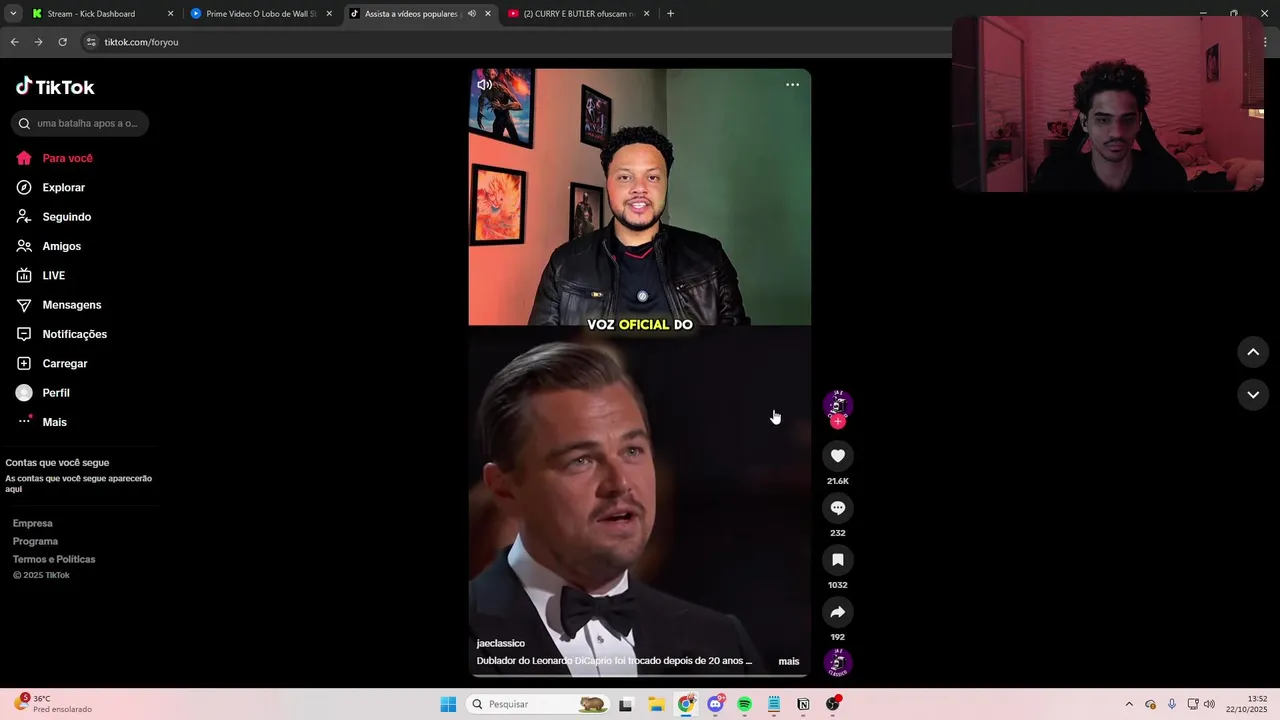Open the Explorar page
This screenshot has height=720, width=1280.
point(51,187)
